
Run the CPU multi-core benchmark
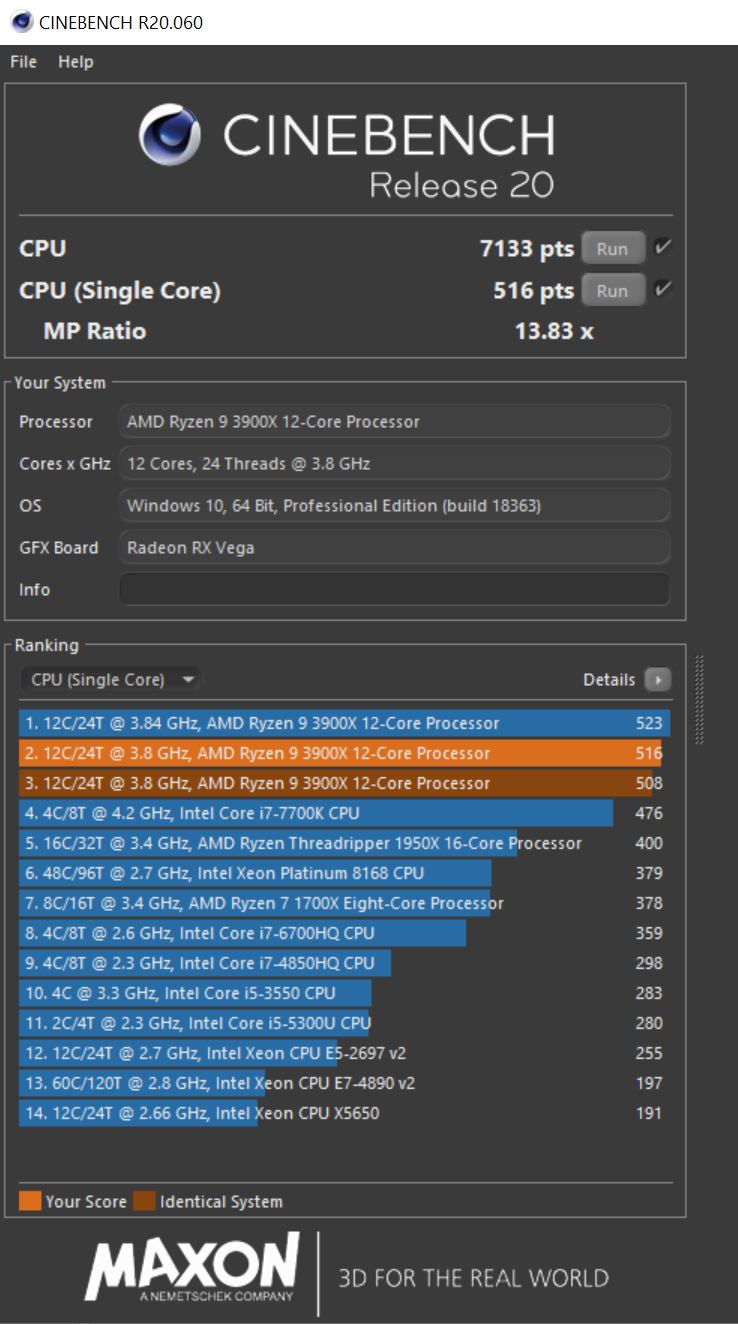pos(612,249)
